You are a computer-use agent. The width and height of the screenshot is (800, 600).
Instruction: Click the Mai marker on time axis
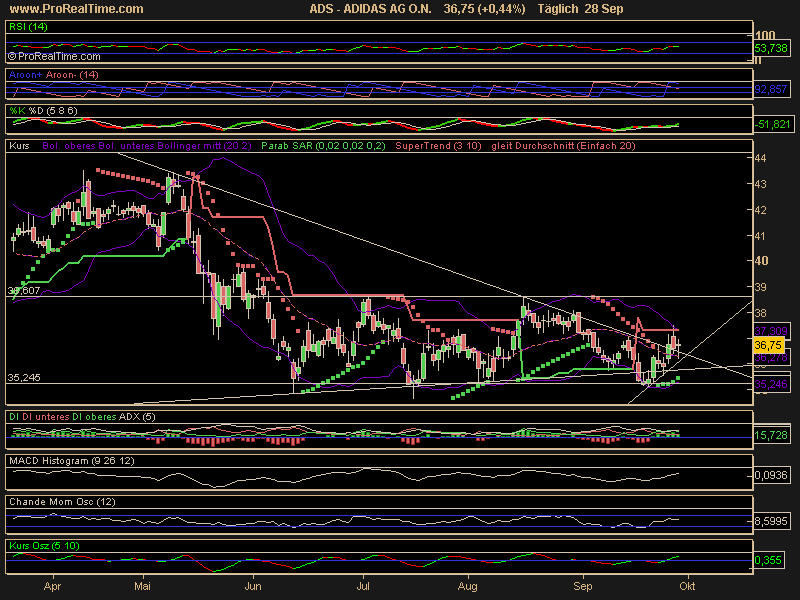tap(142, 586)
